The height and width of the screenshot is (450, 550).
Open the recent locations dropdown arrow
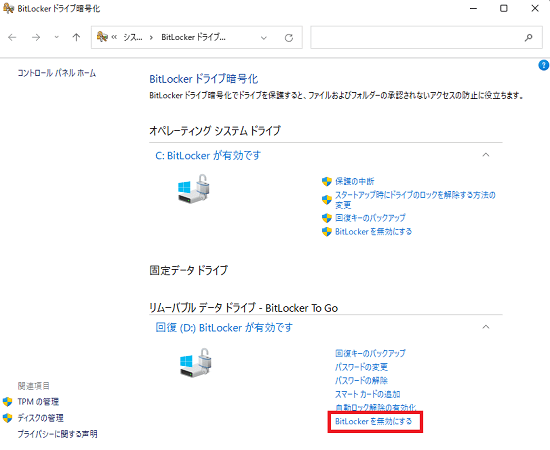click(x=56, y=37)
